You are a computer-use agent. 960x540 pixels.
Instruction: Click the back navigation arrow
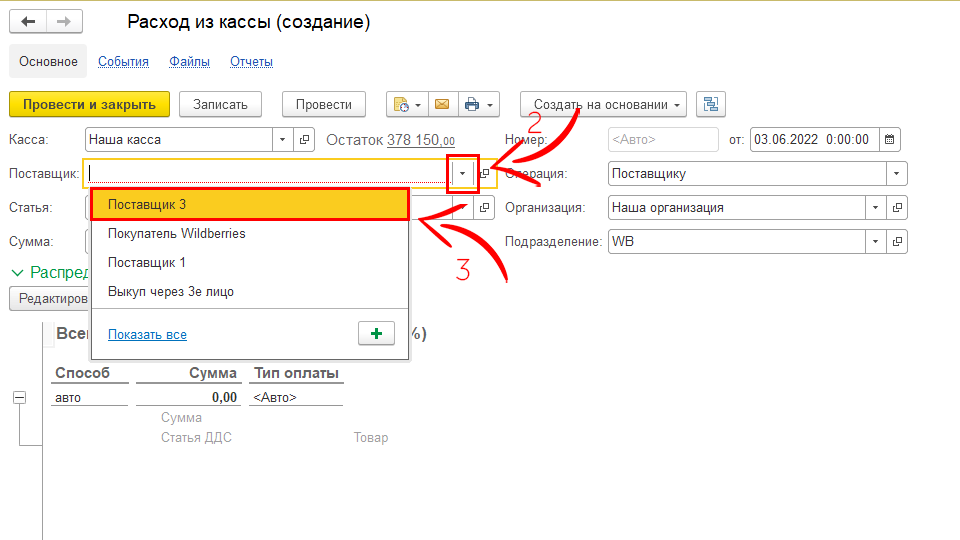coord(28,22)
